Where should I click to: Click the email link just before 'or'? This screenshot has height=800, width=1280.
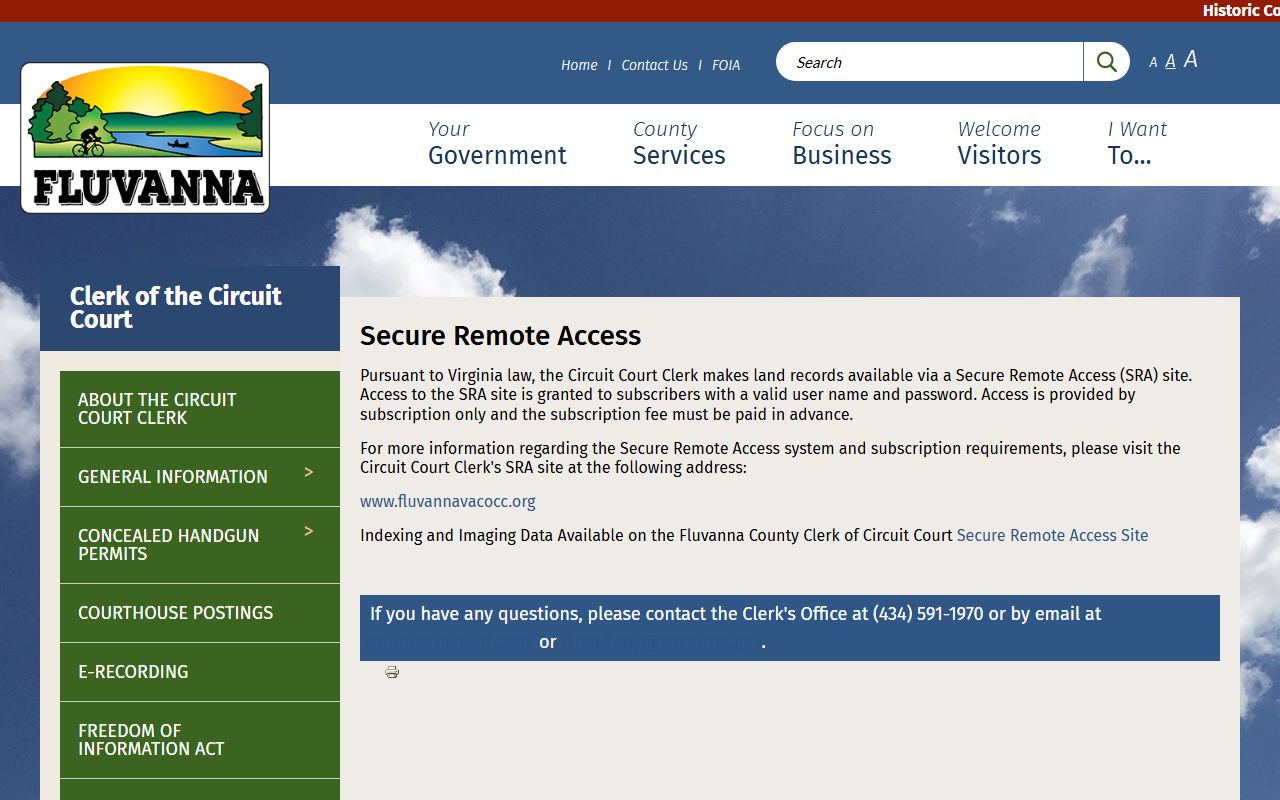(x=450, y=642)
